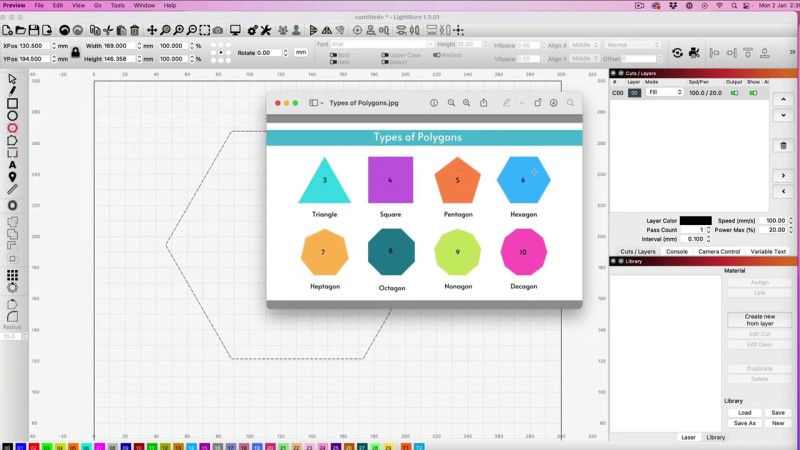800x450 pixels.
Task: Open sidebar view dropdown in Preview window
Action: 316,103
